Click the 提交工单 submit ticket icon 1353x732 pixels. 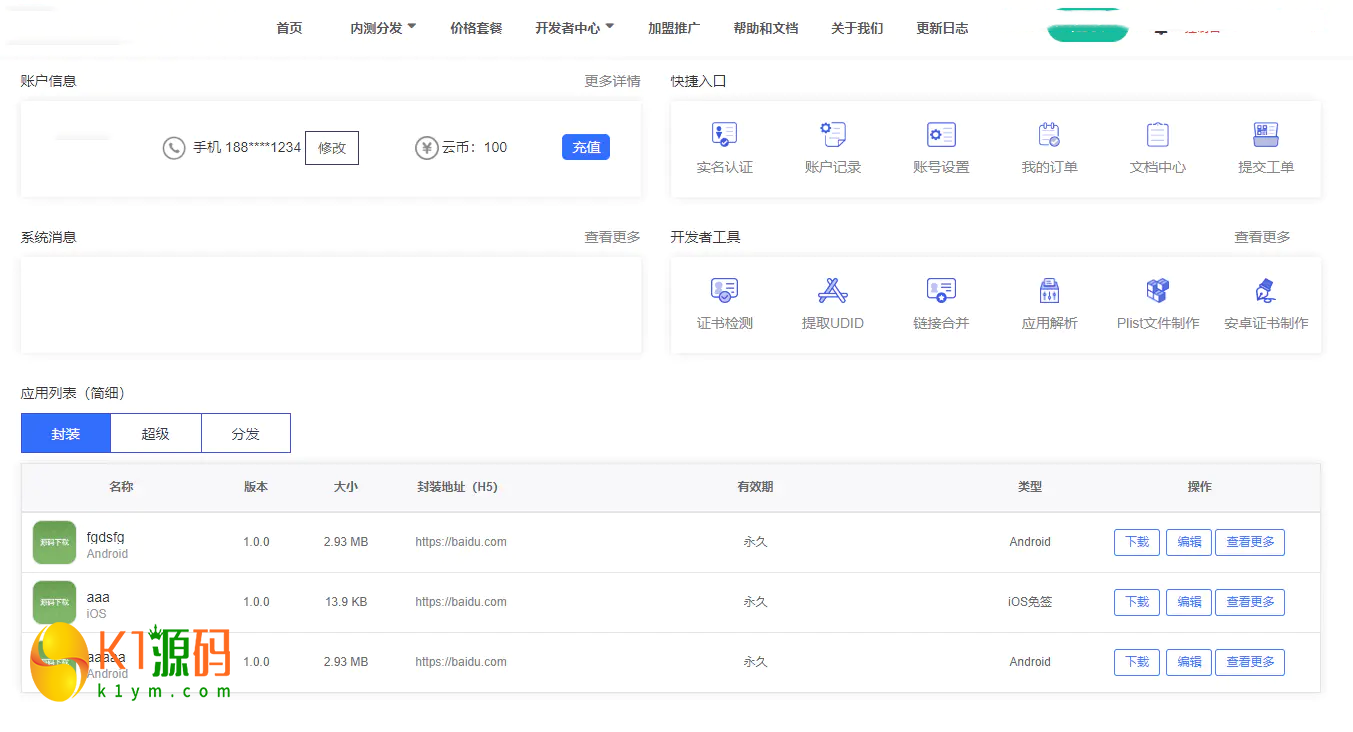coord(1265,135)
